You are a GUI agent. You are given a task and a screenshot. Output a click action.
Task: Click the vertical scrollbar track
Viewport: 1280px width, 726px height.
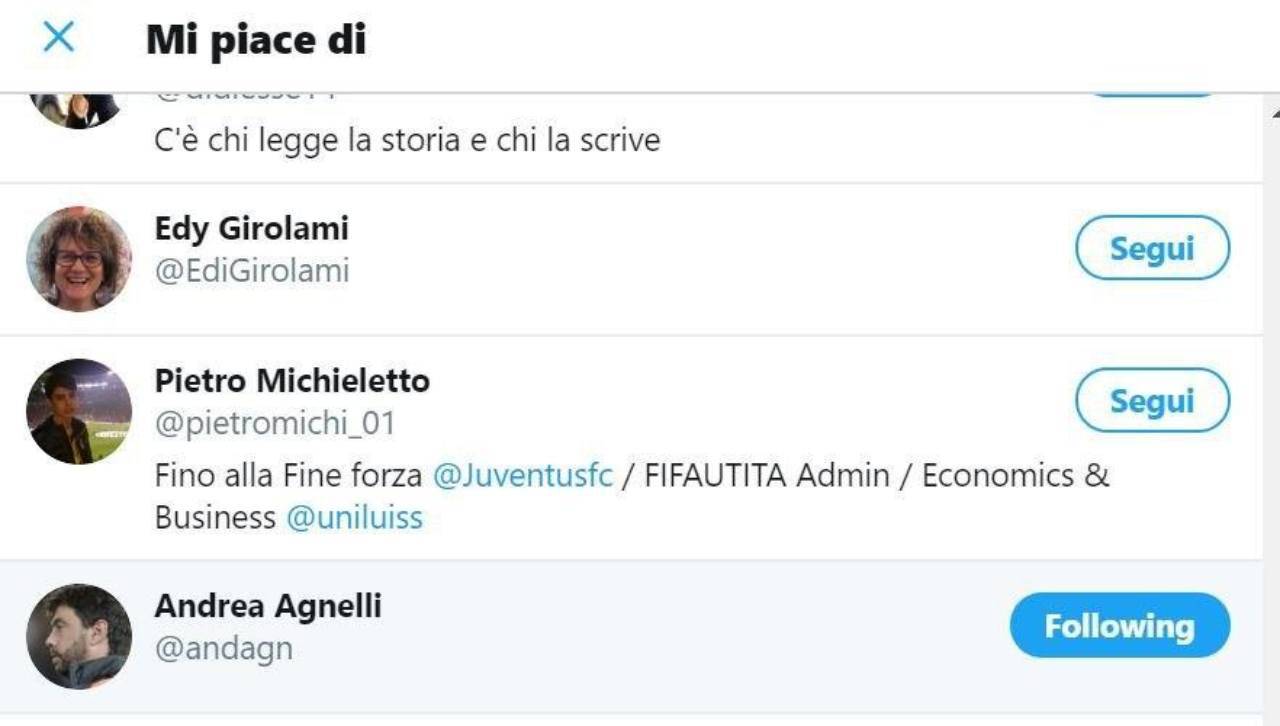pos(1271,420)
